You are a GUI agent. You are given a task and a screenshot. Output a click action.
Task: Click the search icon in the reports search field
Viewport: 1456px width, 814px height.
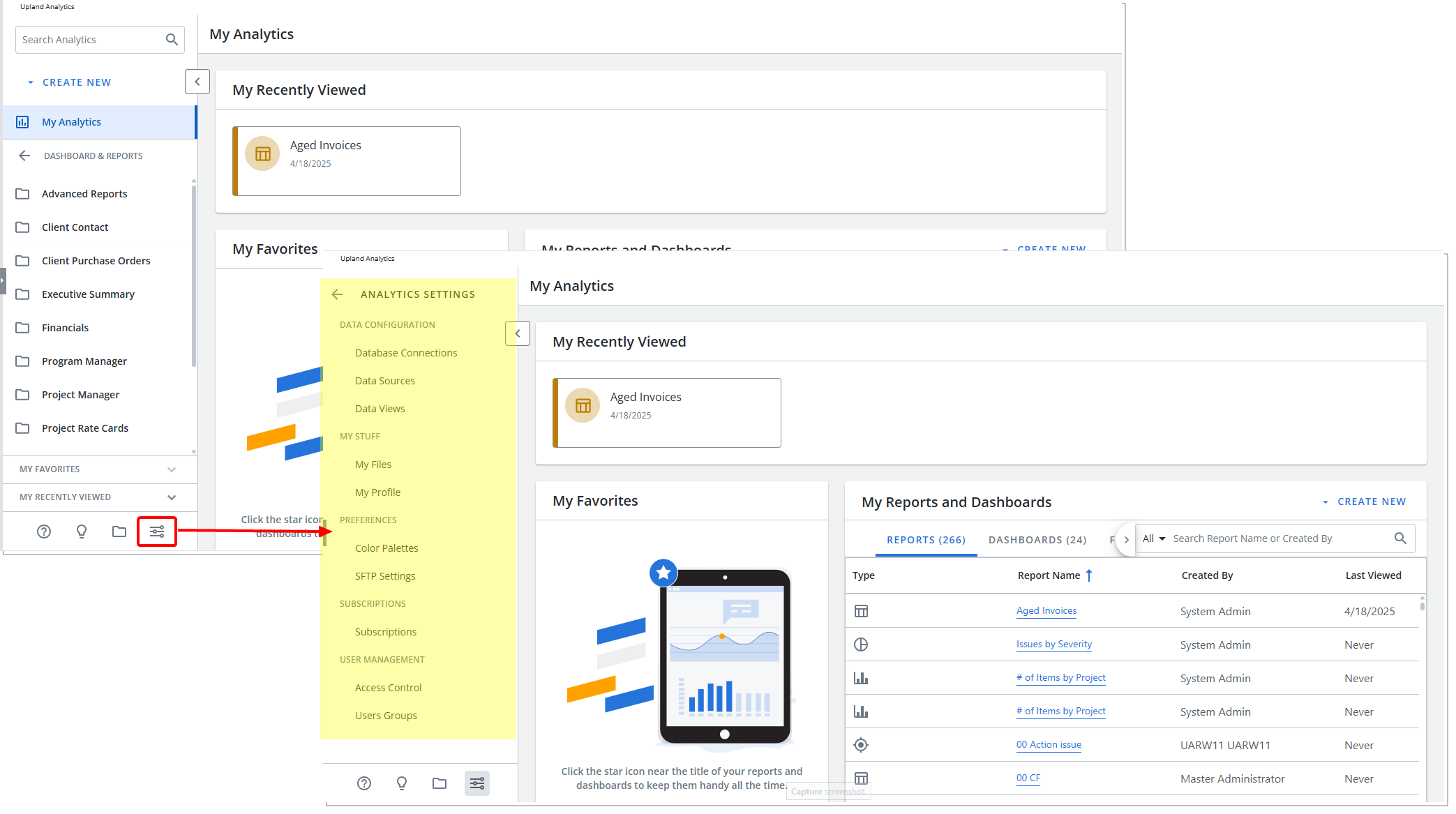click(x=1400, y=538)
